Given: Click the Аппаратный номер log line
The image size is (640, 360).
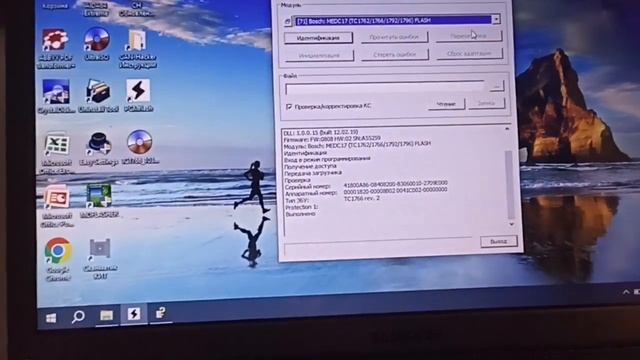Looking at the screenshot, I should click(366, 191).
